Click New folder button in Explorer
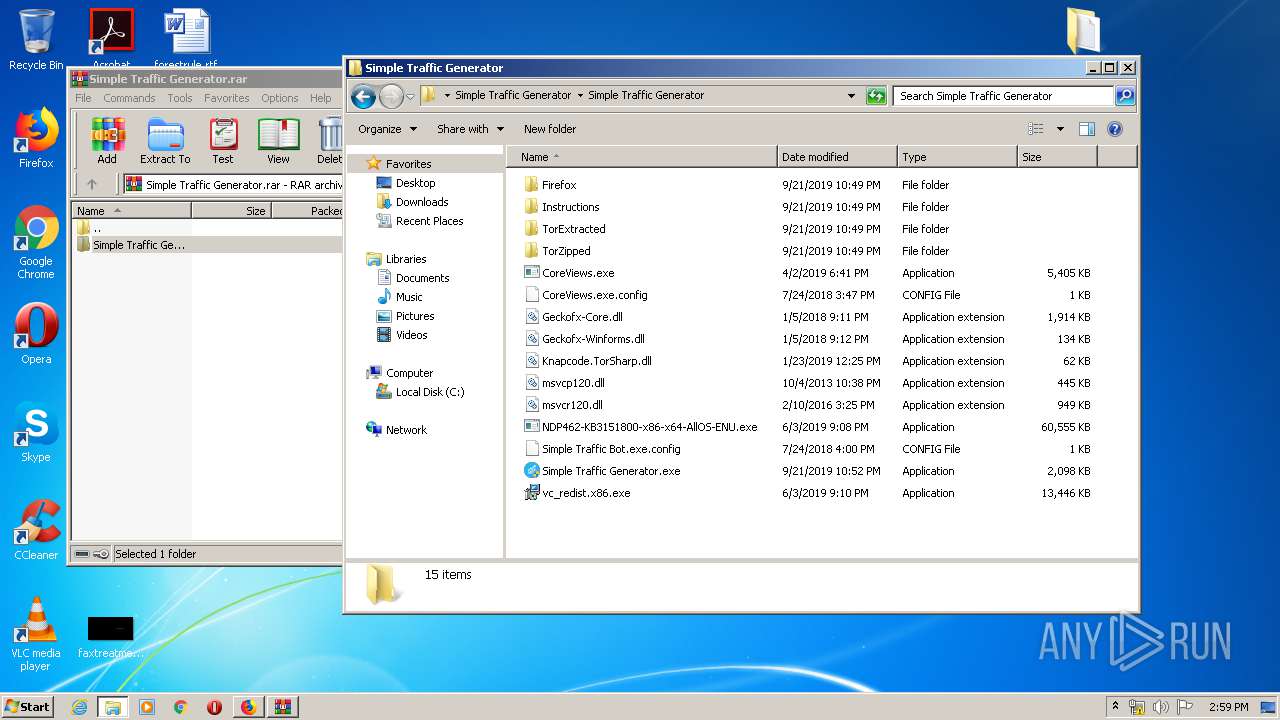Viewport: 1280px width, 720px height. (550, 129)
